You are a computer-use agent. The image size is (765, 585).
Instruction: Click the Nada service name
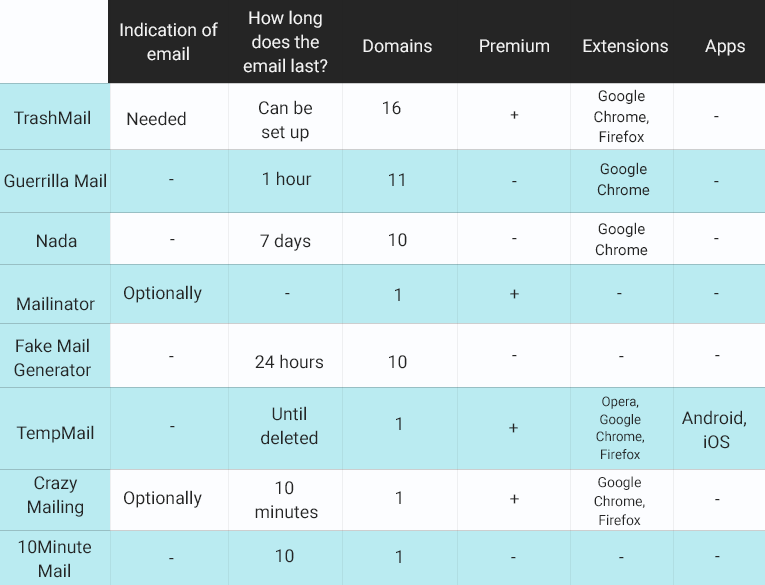tap(56, 241)
